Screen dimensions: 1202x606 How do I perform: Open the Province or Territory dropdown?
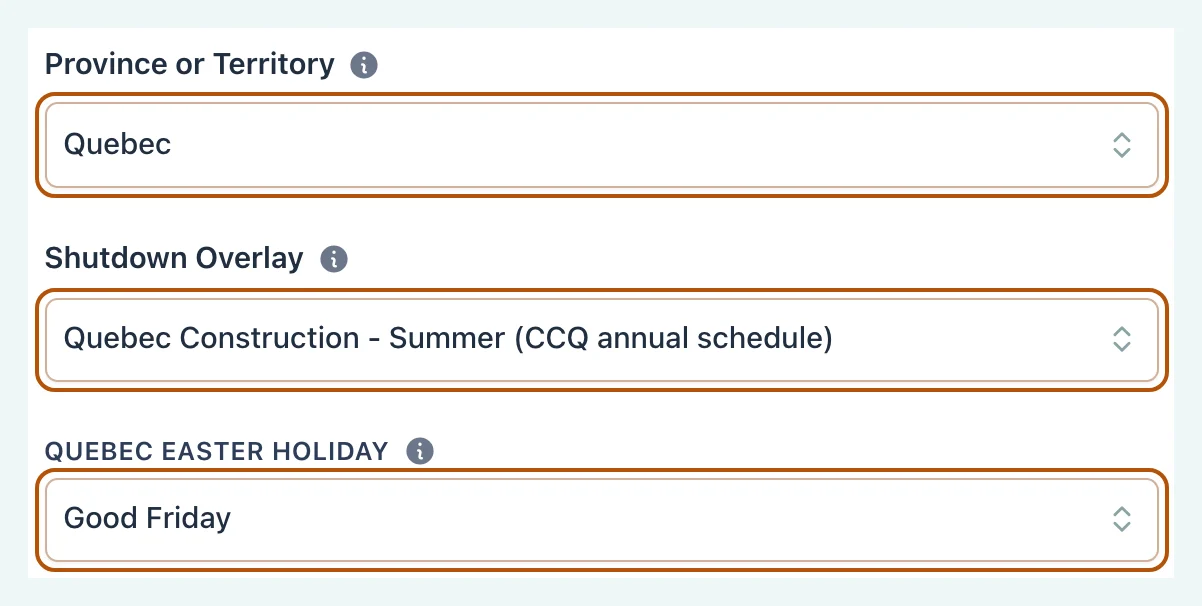coord(602,145)
